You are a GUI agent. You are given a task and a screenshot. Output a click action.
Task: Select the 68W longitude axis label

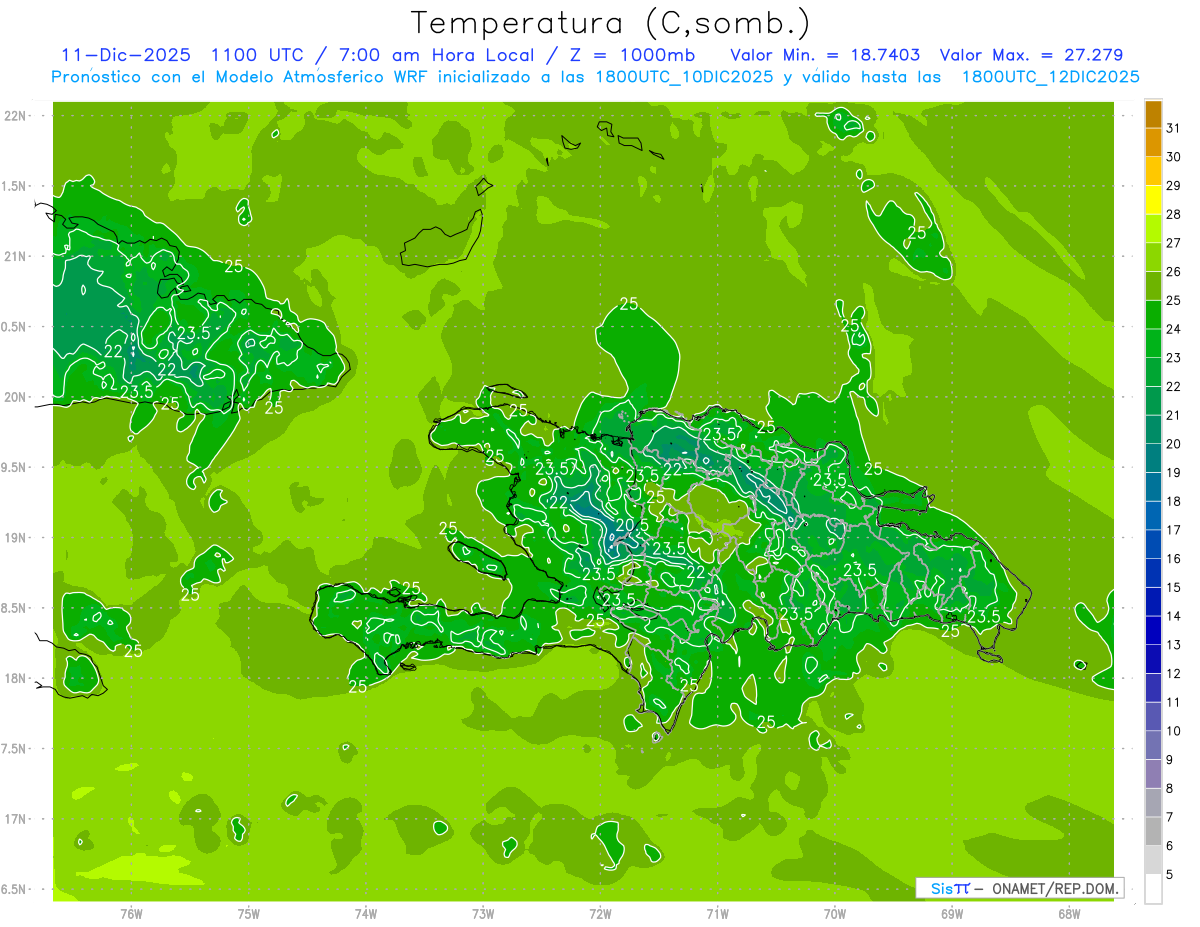(x=1069, y=913)
